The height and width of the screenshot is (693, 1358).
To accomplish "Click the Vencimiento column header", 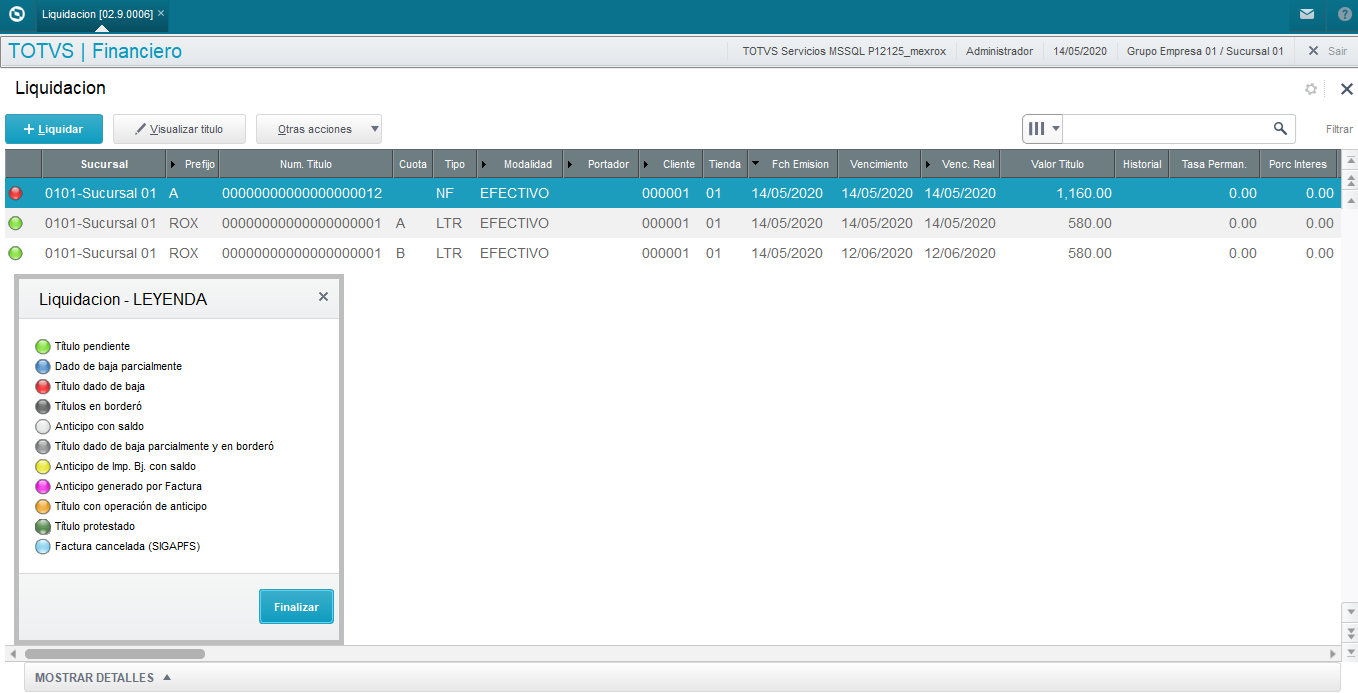I will tap(879, 164).
